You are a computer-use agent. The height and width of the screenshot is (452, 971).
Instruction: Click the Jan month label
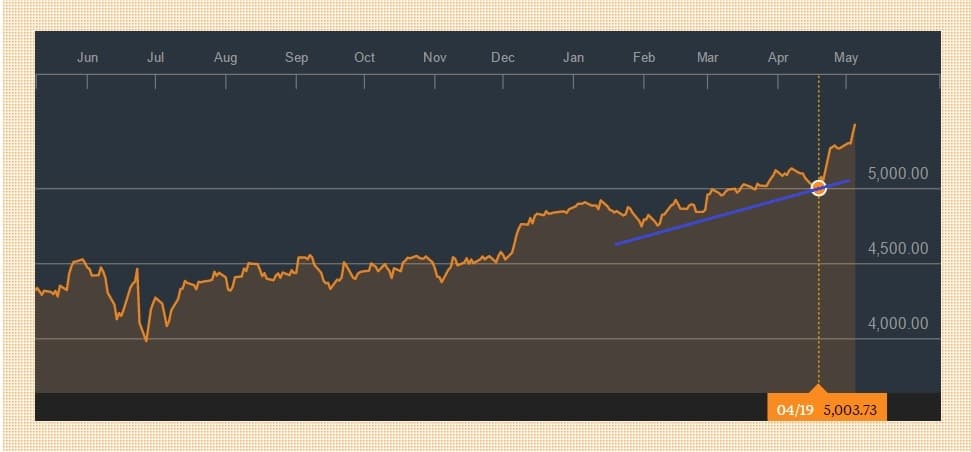pos(573,57)
